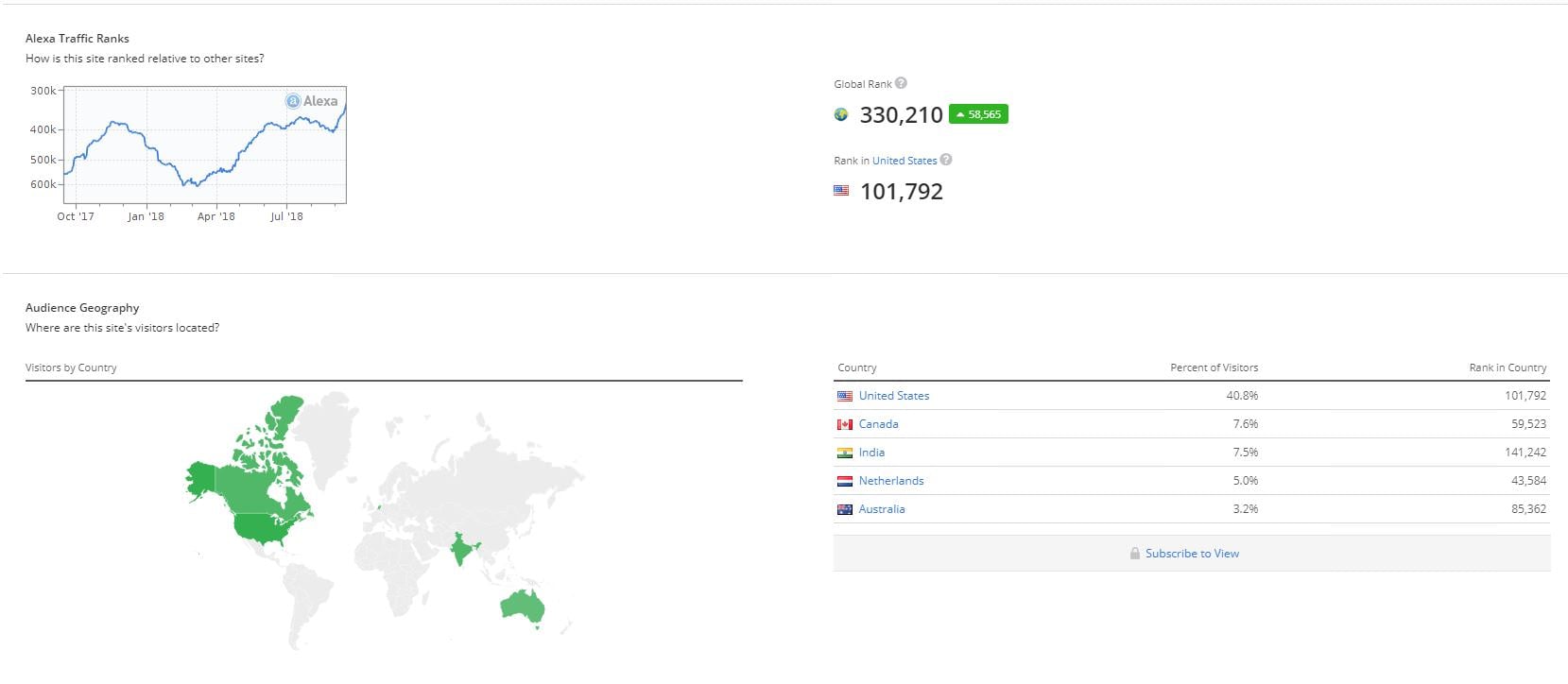
Task: Click the 40.8% visitors value
Action: [x=1242, y=396]
